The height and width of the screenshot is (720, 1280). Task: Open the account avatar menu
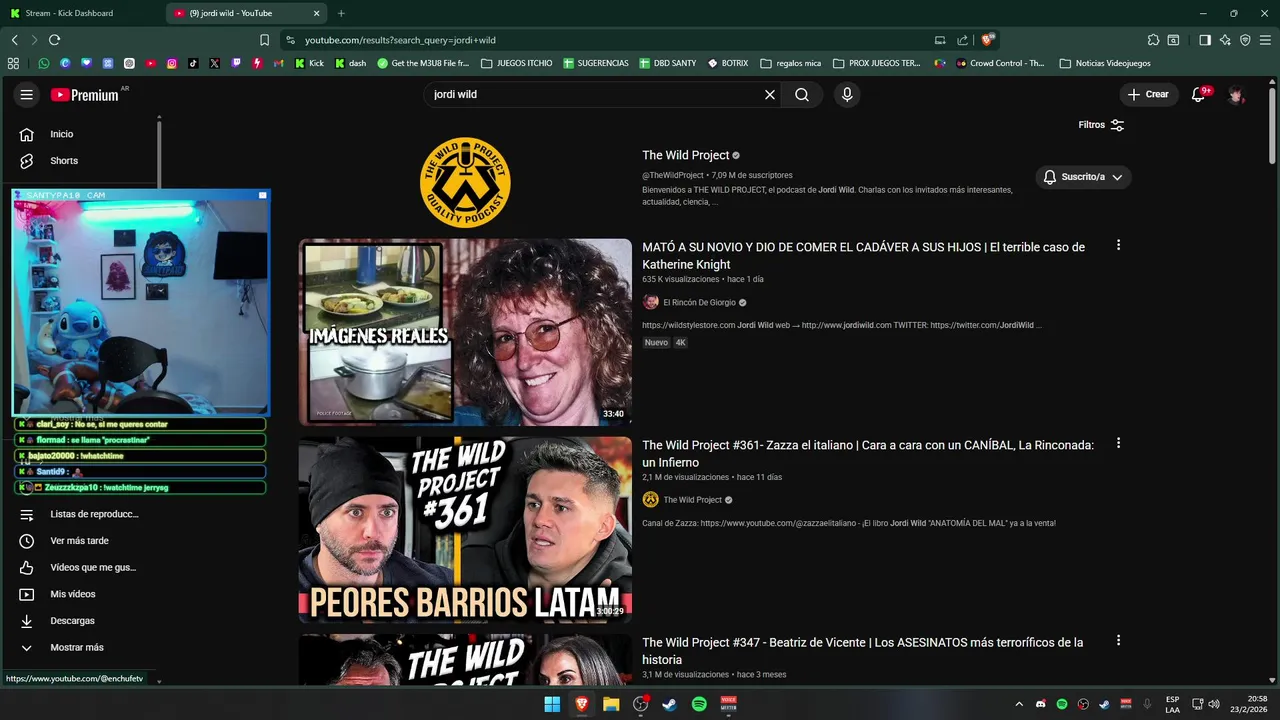pyautogui.click(x=1237, y=94)
